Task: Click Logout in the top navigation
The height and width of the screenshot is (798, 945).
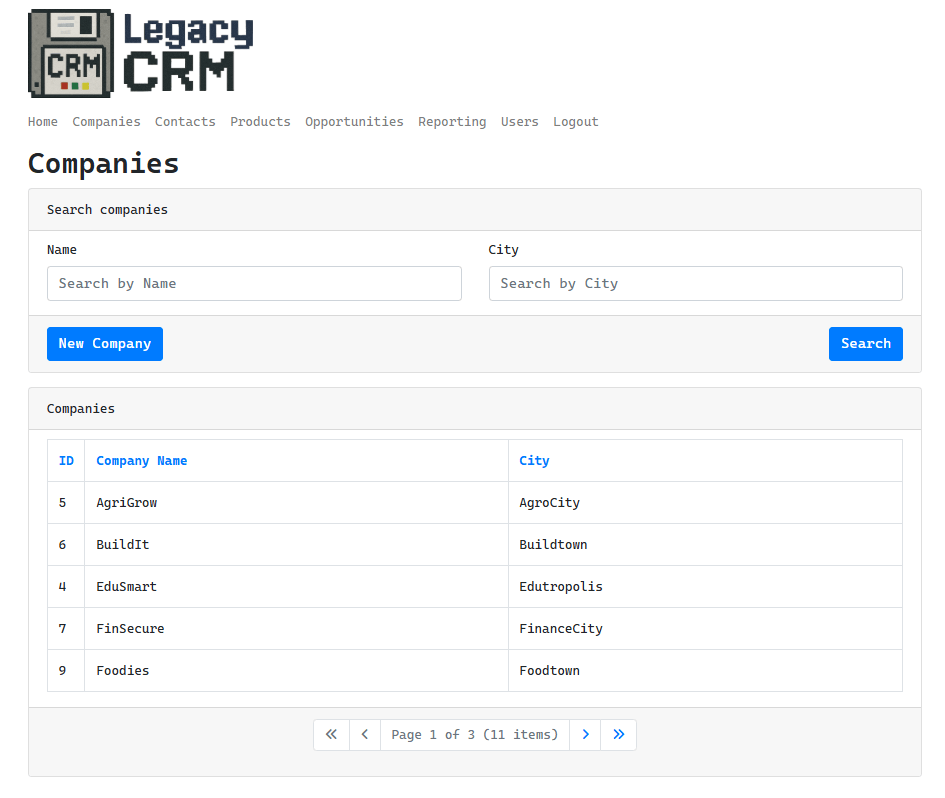Action: pos(576,122)
